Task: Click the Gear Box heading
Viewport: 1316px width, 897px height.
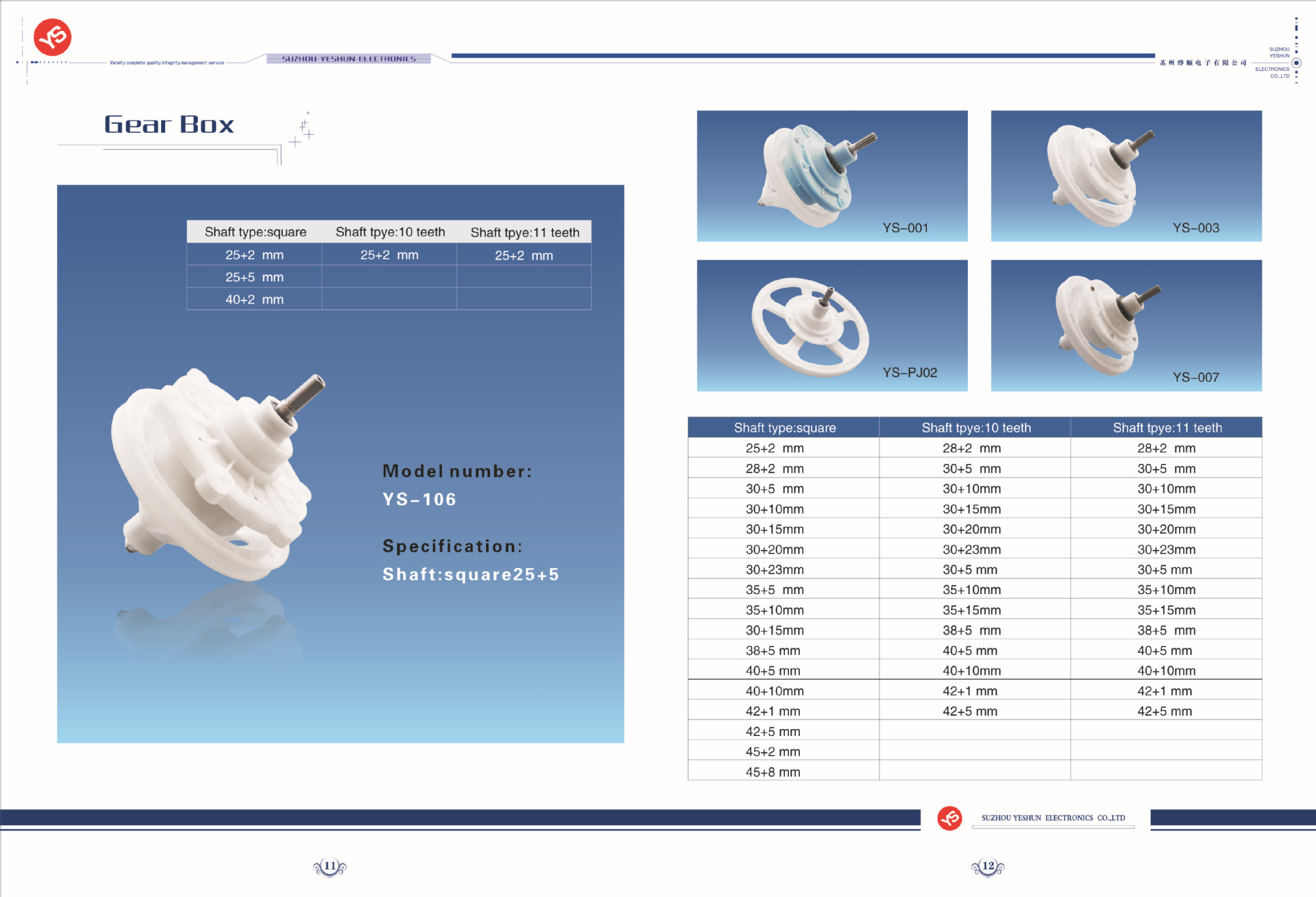Action: [x=169, y=125]
